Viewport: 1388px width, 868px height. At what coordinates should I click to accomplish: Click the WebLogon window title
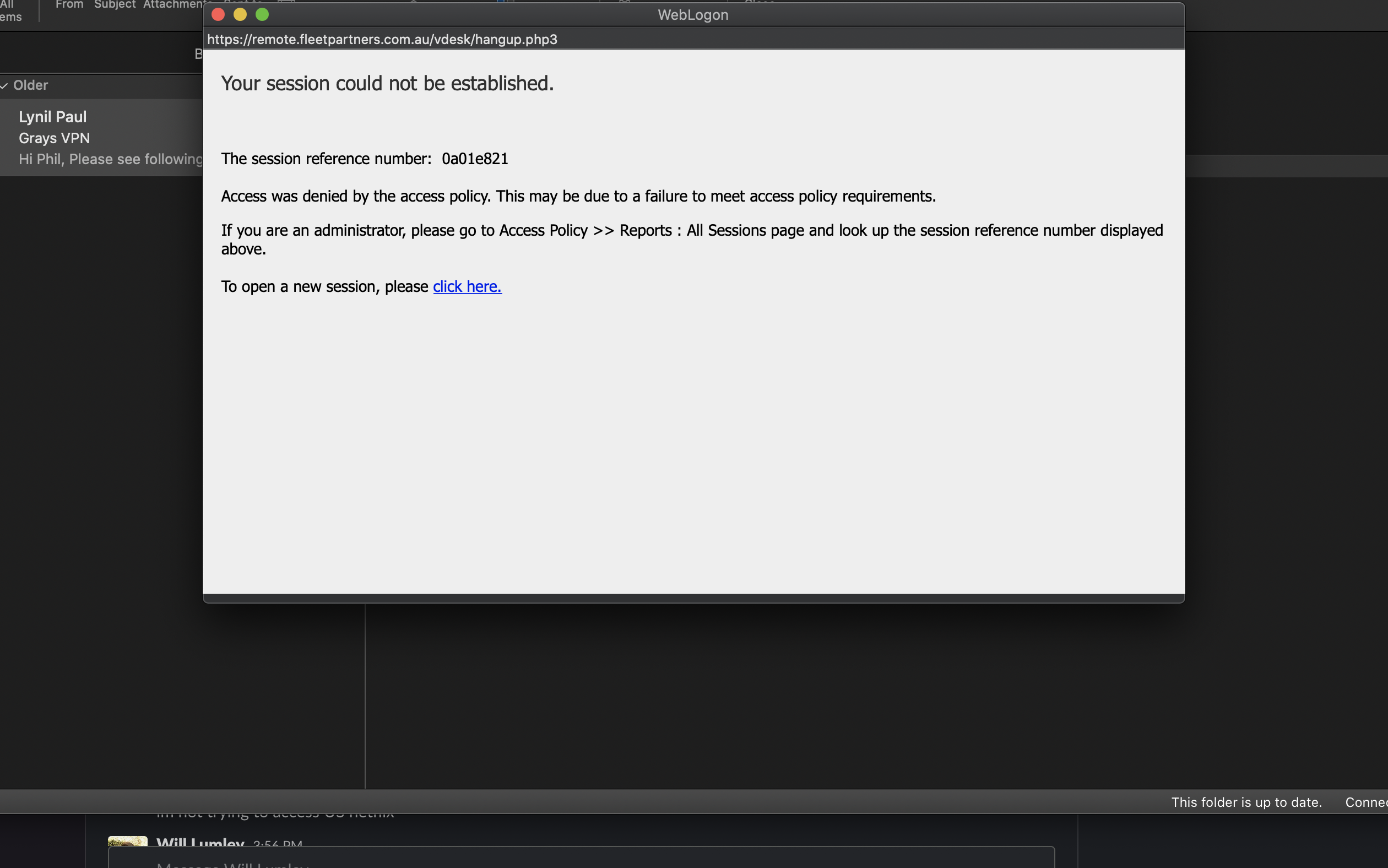tap(693, 15)
